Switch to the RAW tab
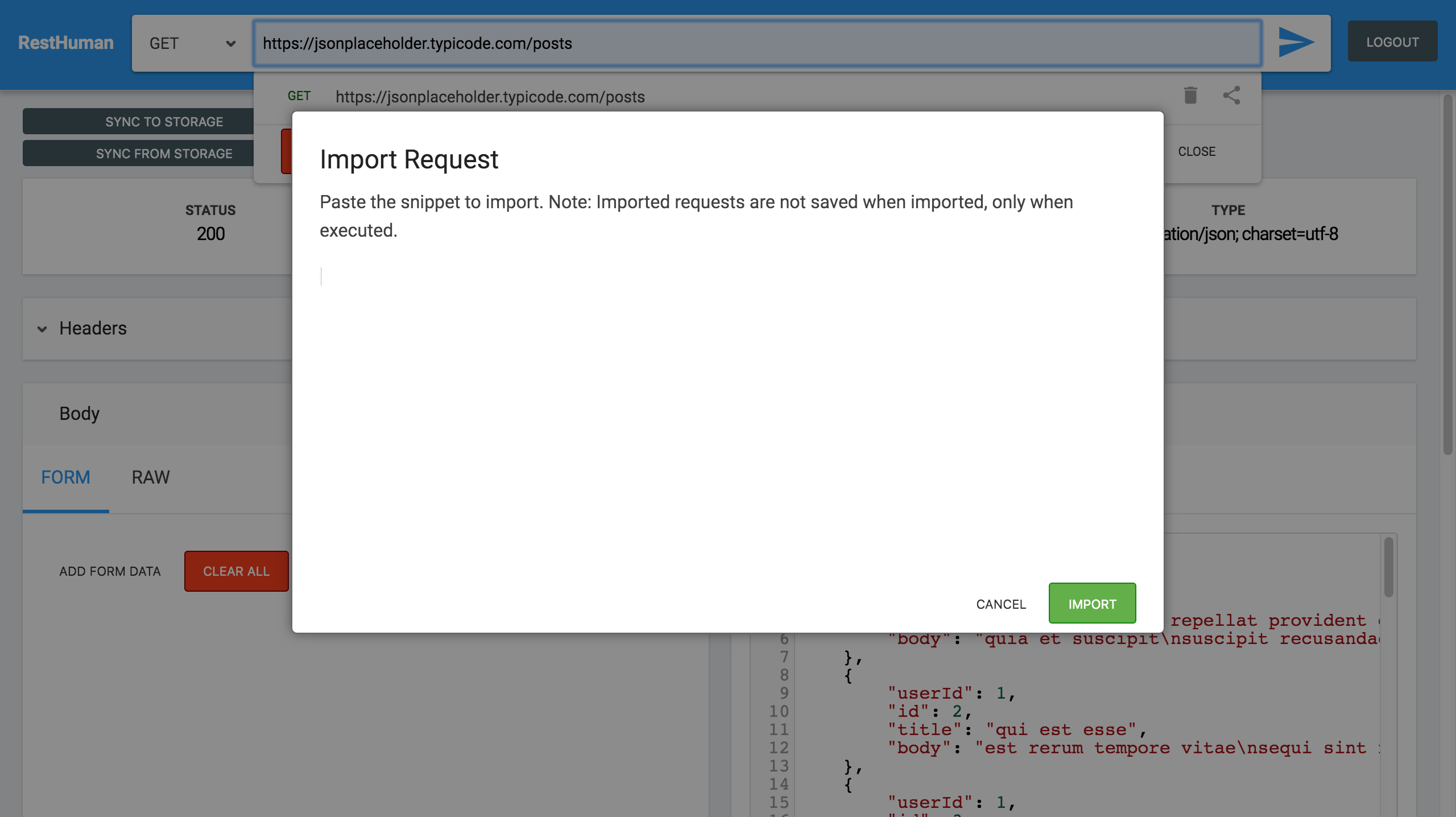The height and width of the screenshot is (817, 1456). click(151, 477)
